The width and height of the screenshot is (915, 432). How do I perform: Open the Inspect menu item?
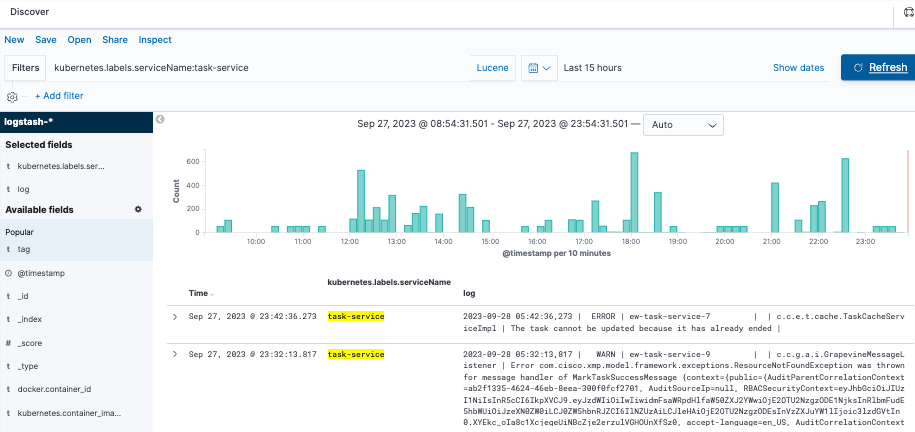pos(155,40)
